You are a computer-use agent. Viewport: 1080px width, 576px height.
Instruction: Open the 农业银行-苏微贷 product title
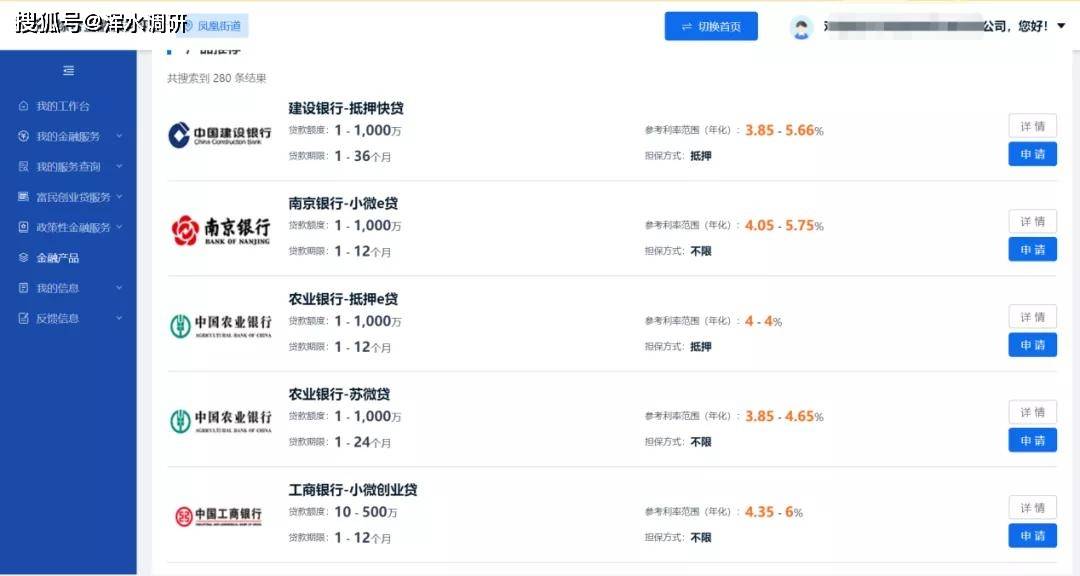pyautogui.click(x=339, y=394)
